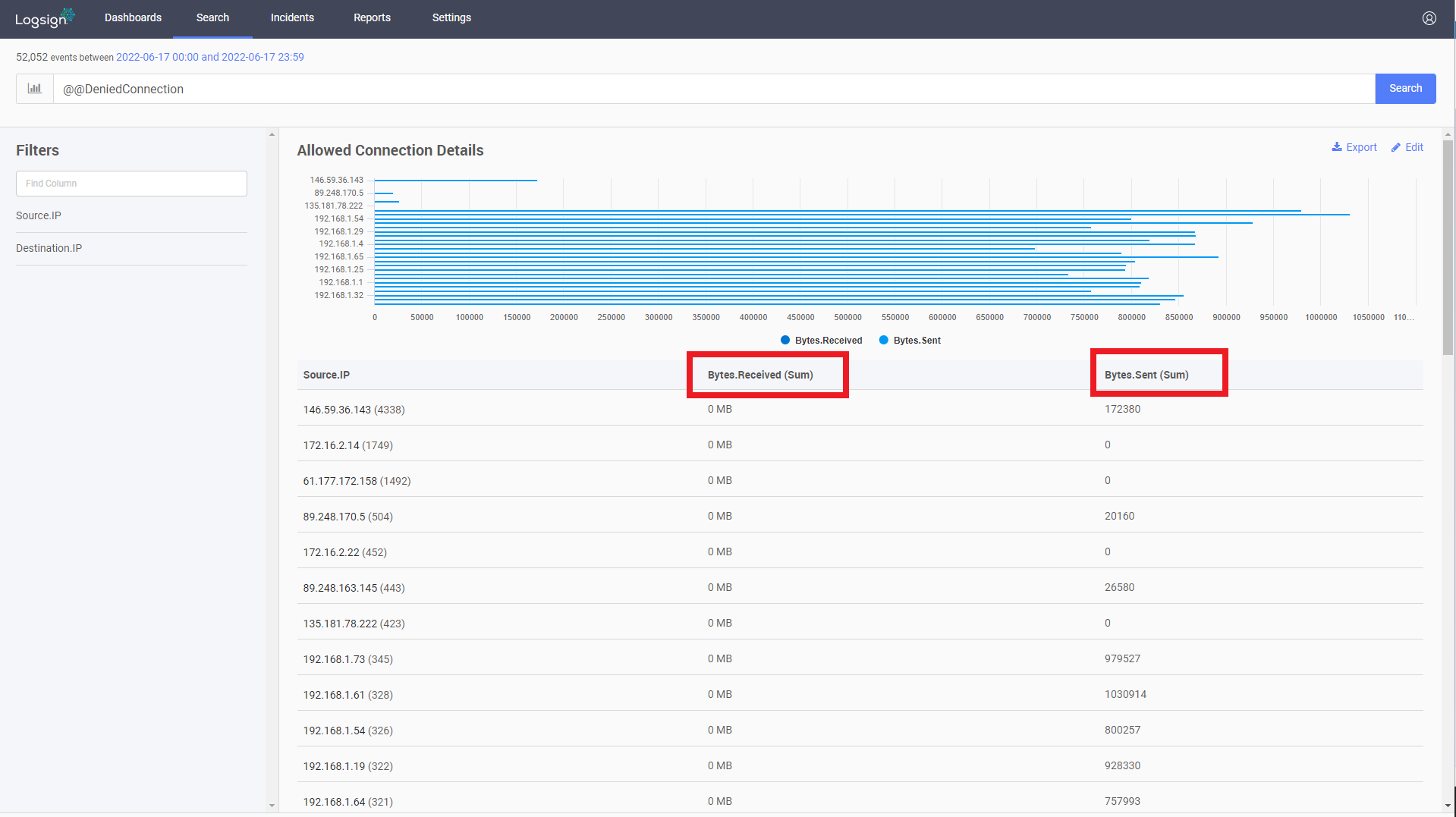
Task: Click the Allowed Connection Details title
Action: 390,150
